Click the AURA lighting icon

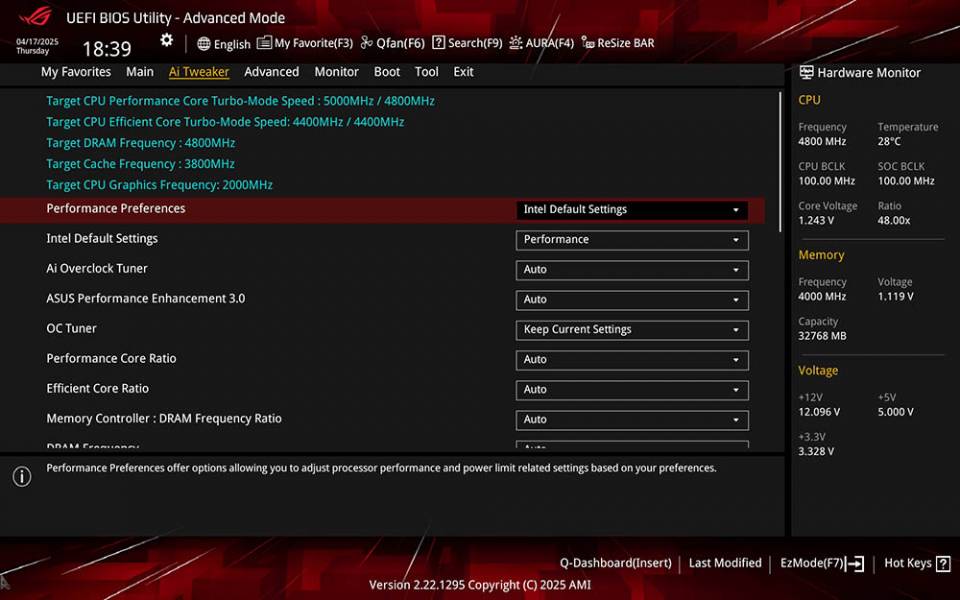pyautogui.click(x=516, y=42)
